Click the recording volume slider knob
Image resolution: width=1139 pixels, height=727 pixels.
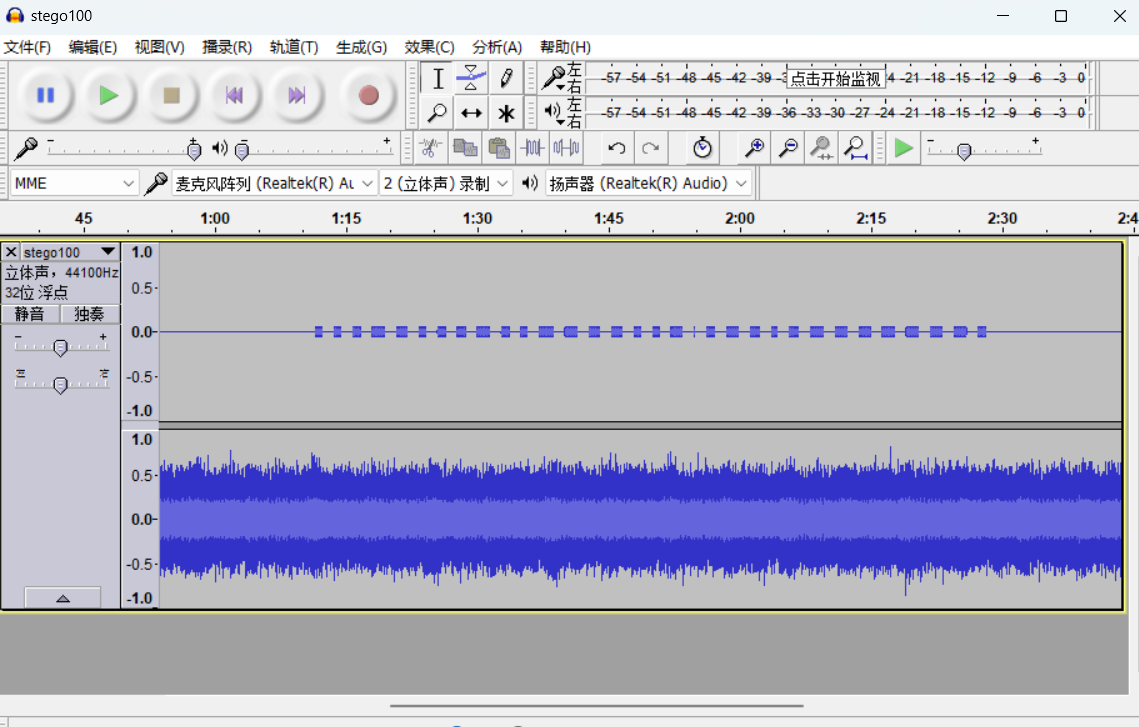click(194, 150)
